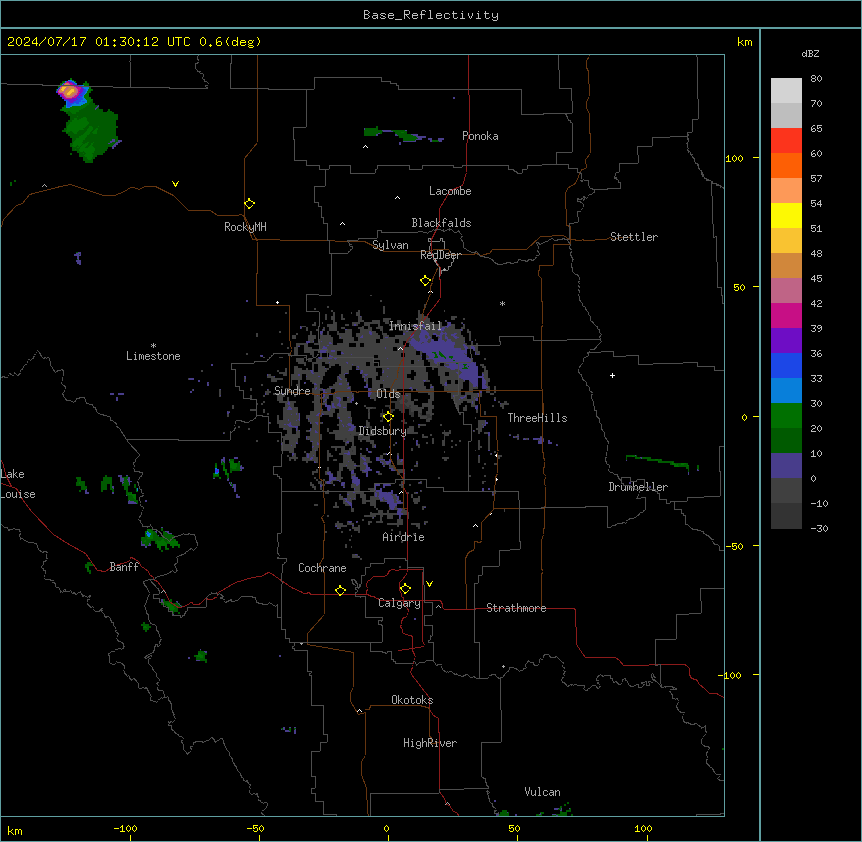Click the white plus marker north of Drumheller

click(612, 375)
